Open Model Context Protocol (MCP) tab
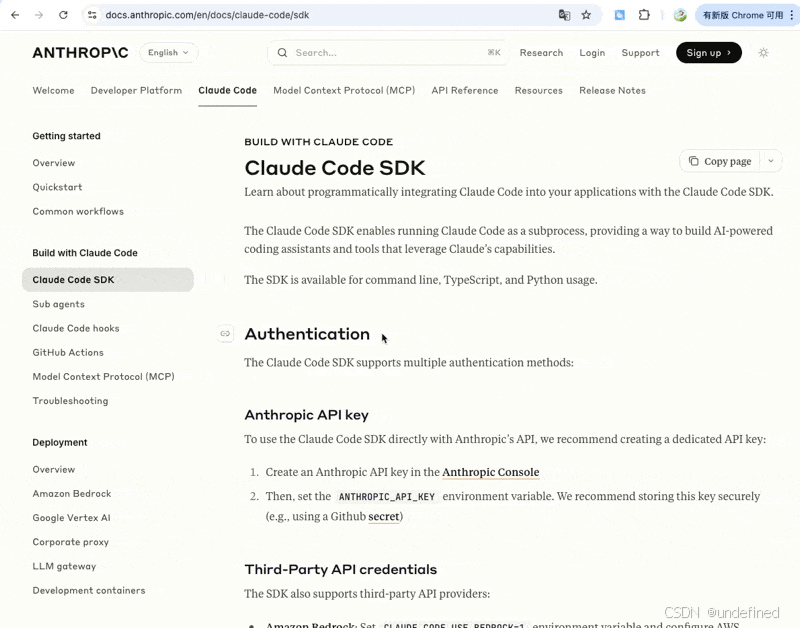Screen dimensions: 800x628 pyautogui.click(x=344, y=90)
